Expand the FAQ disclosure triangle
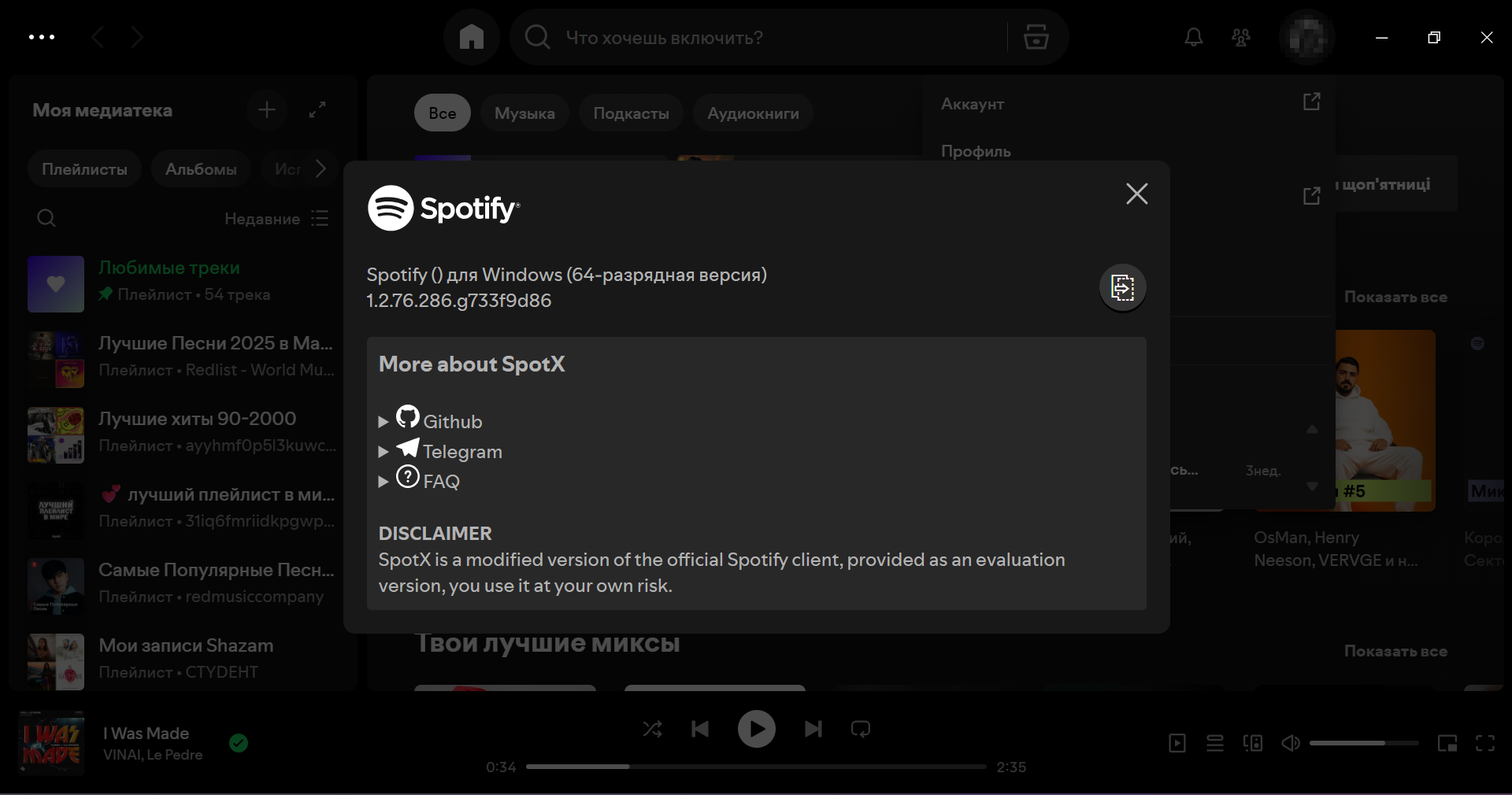 pos(384,482)
